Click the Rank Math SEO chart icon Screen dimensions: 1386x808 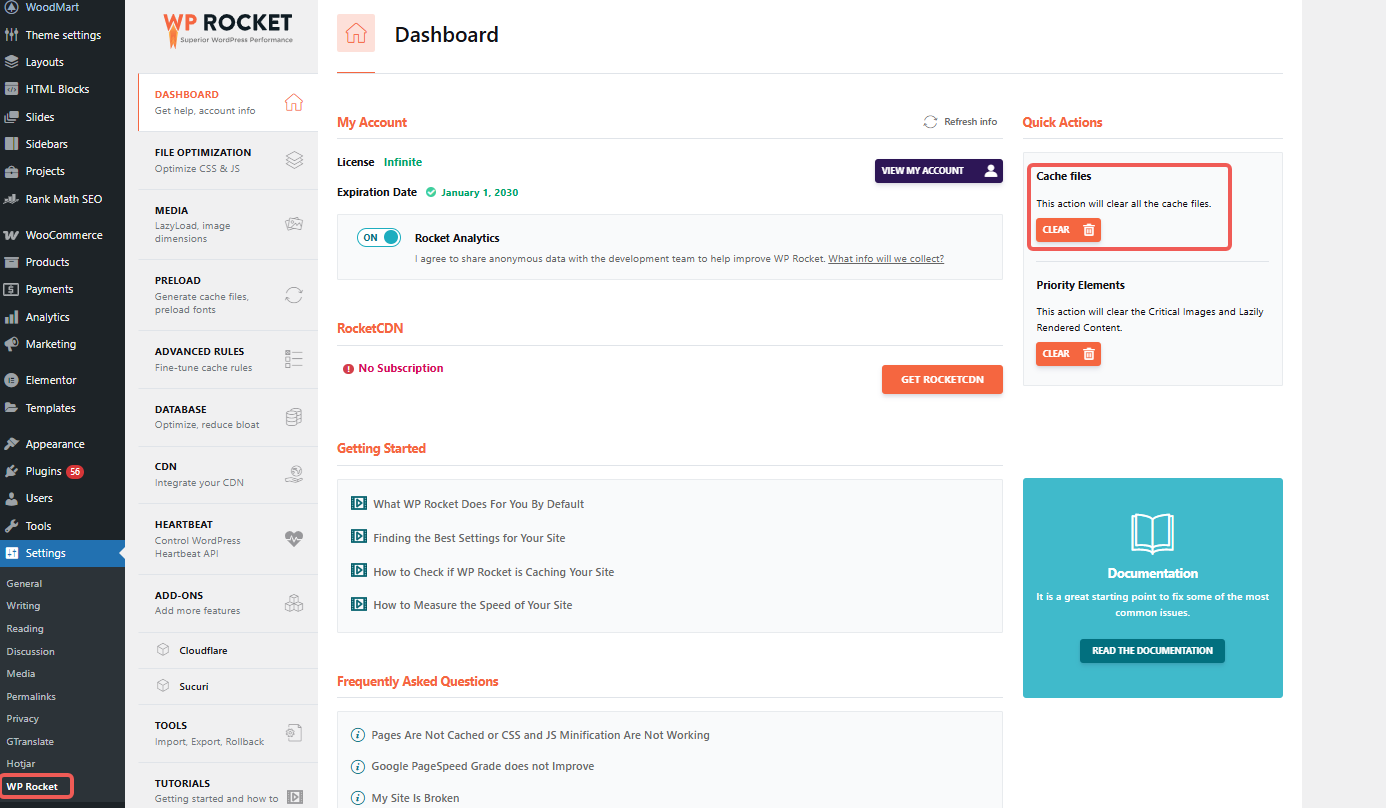point(11,199)
